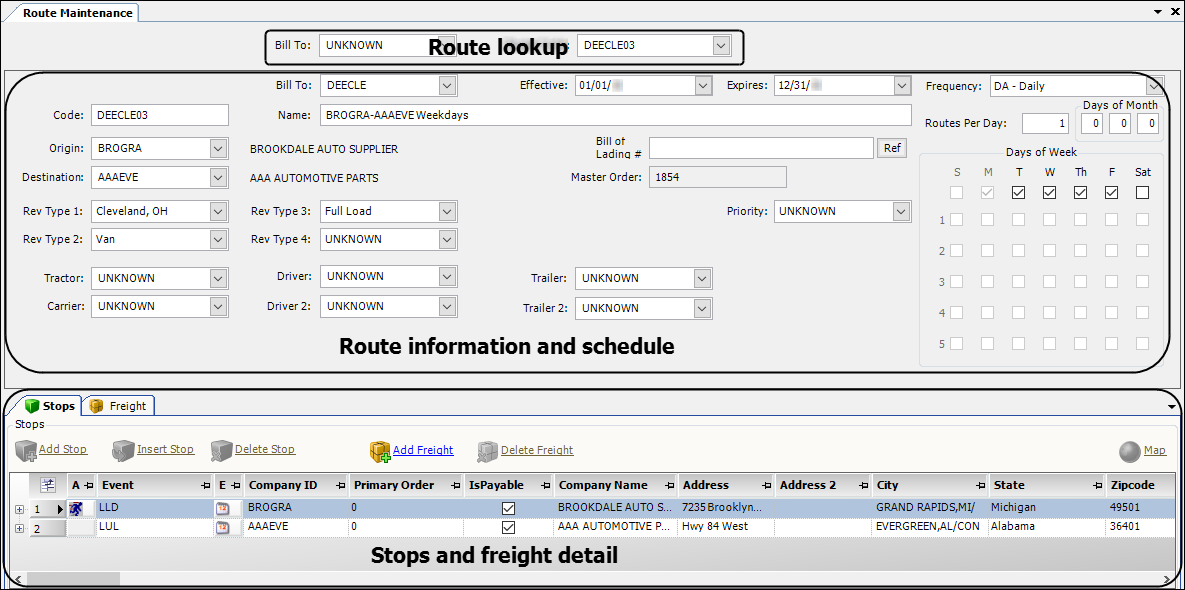
Task: Click the grid column chooser icon
Action: click(47, 485)
